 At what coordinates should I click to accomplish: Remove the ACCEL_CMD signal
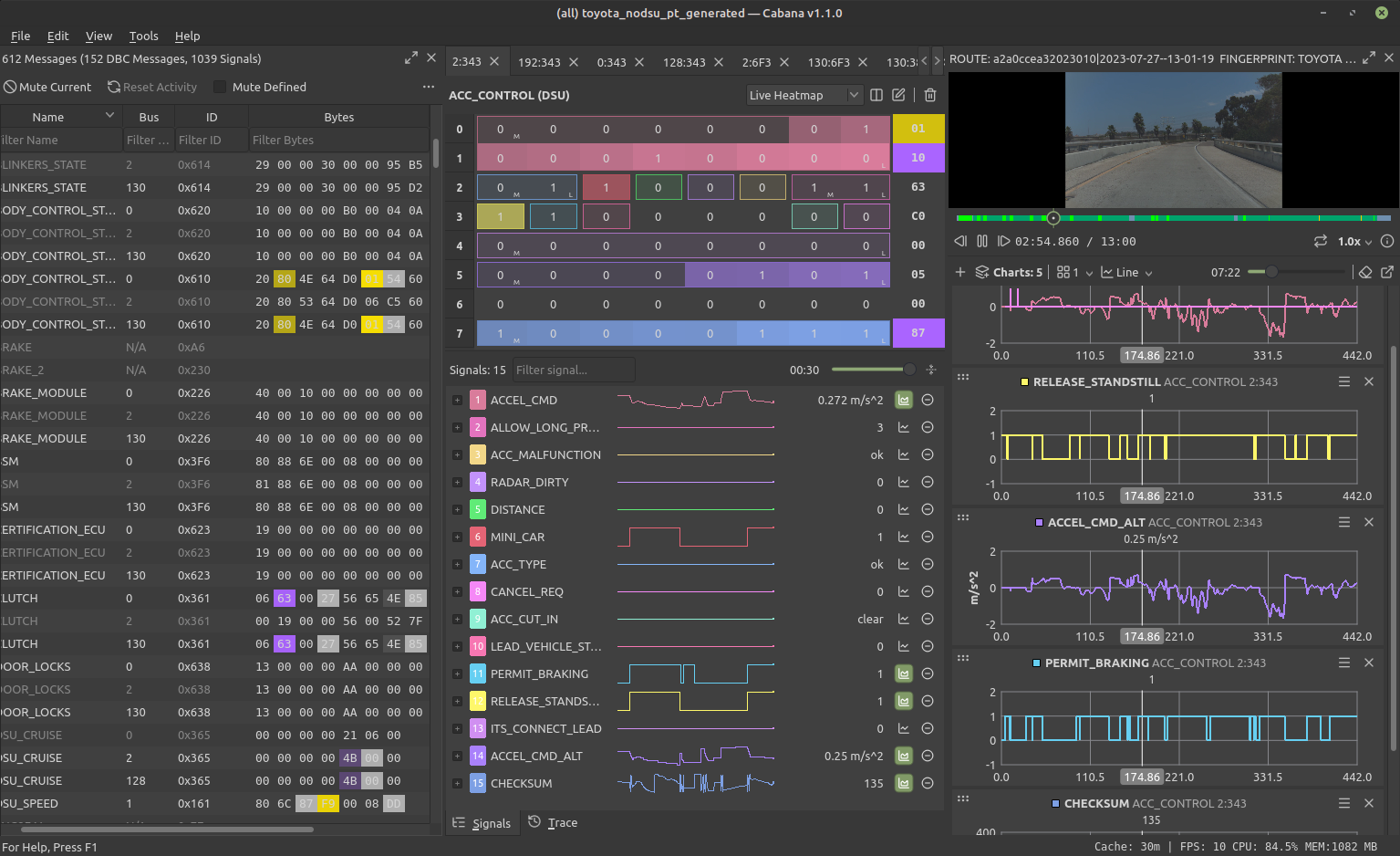[928, 400]
